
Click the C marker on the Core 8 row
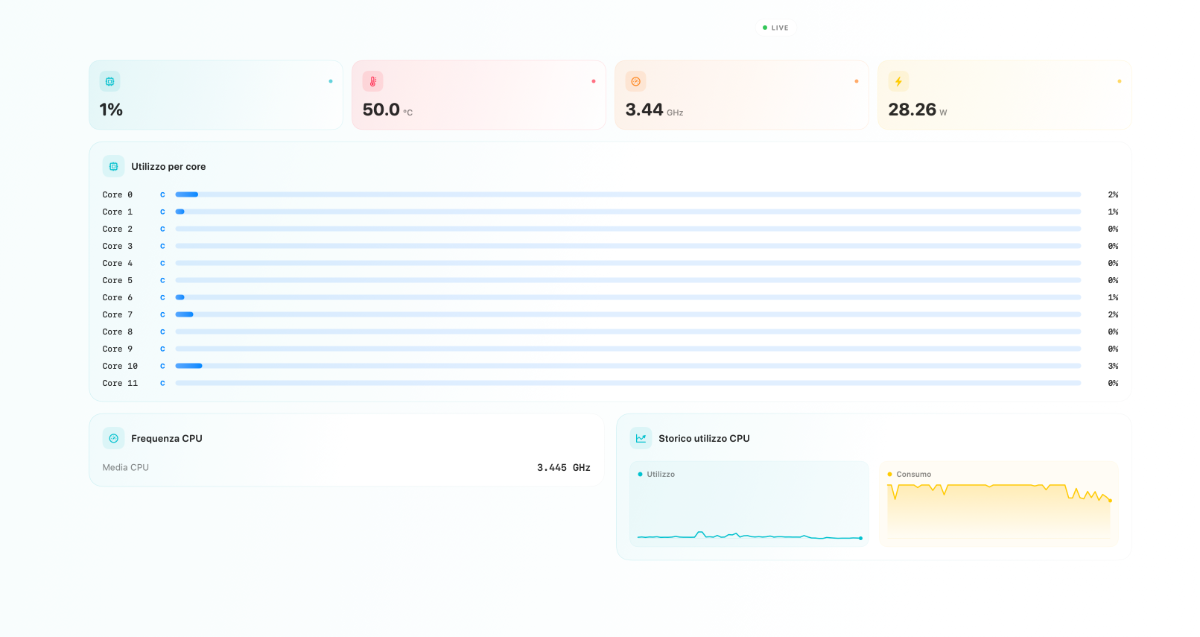tap(163, 332)
